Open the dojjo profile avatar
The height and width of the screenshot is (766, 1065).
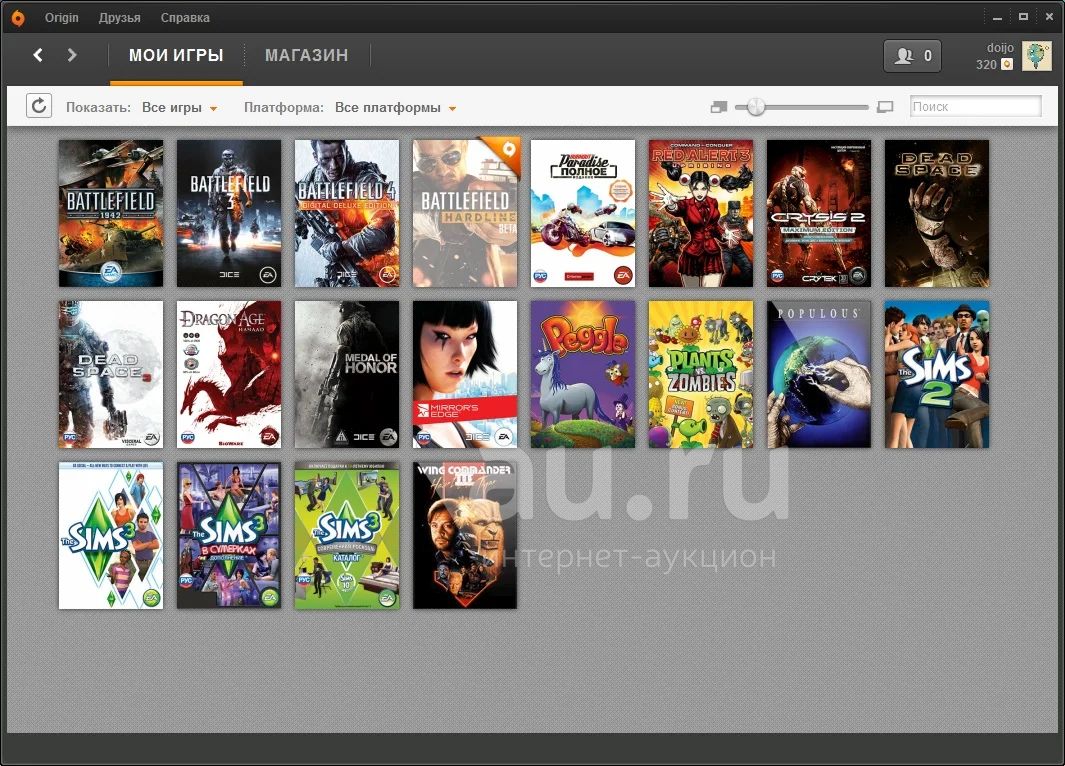tap(1036, 56)
